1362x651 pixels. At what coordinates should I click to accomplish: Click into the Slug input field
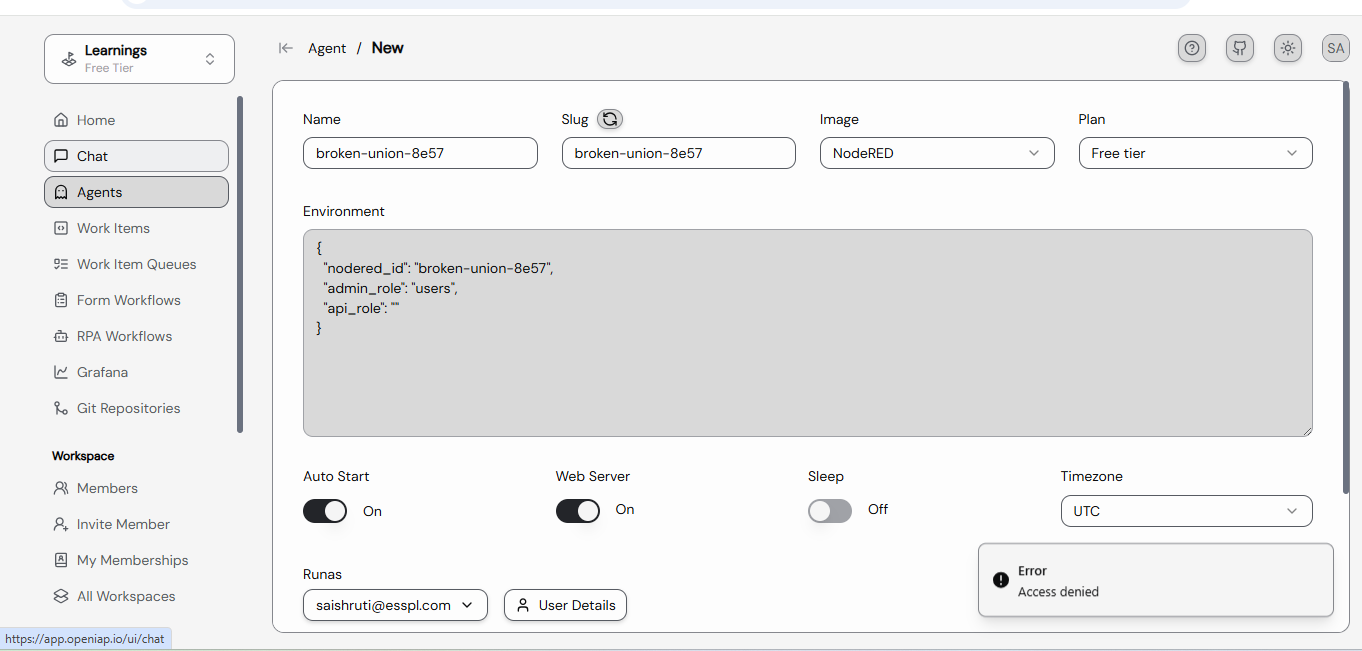pos(679,153)
